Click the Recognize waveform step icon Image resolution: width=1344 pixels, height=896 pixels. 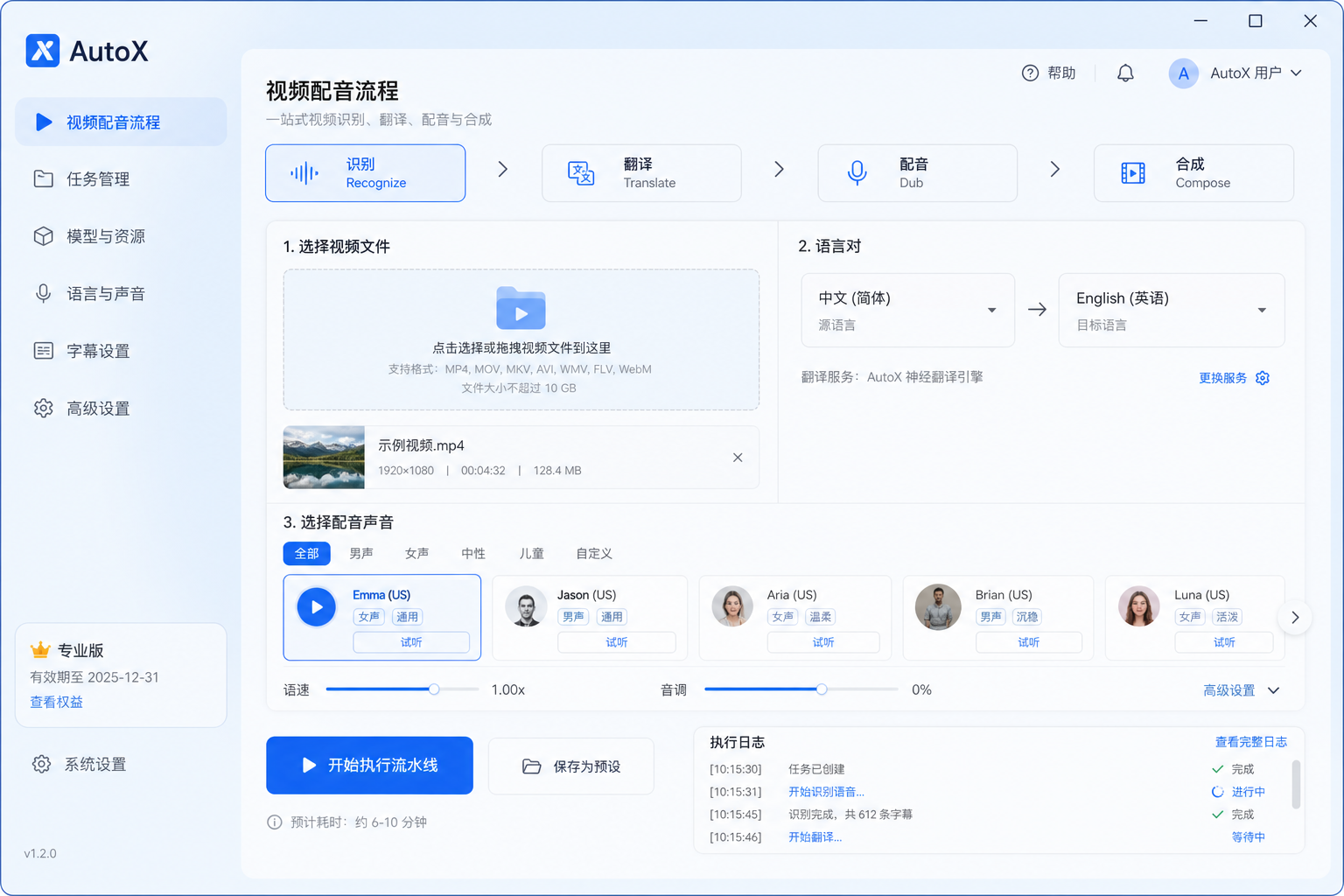click(x=304, y=173)
